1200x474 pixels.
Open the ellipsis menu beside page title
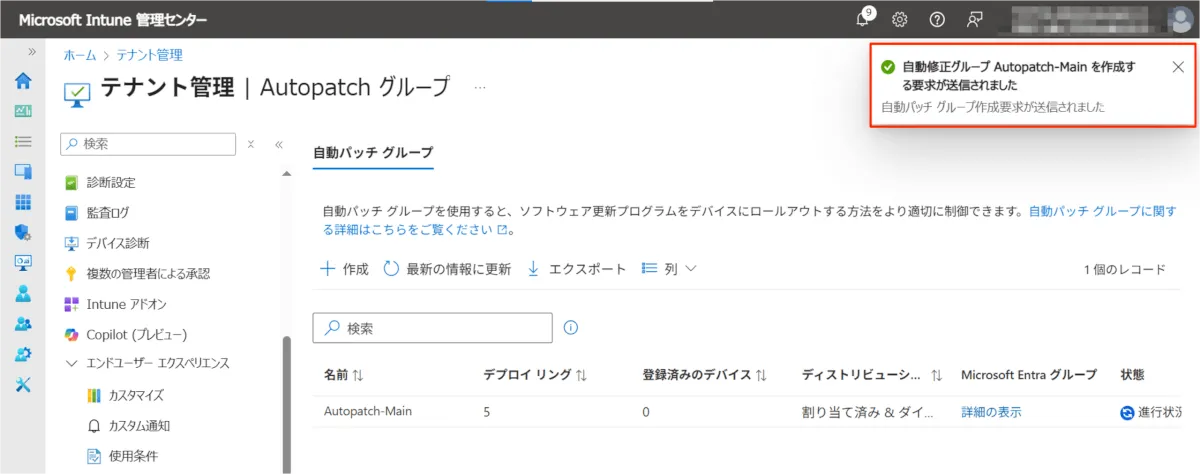pos(480,88)
